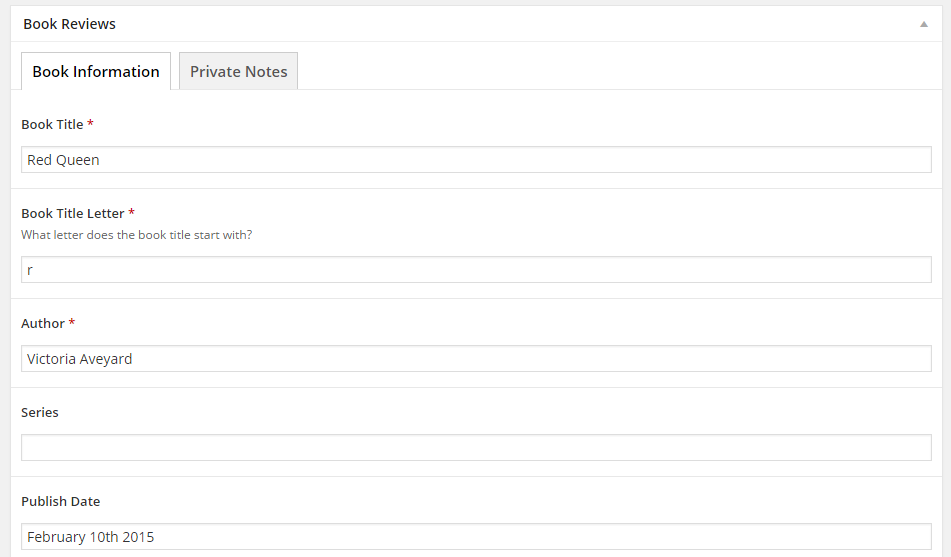The image size is (951, 557).
Task: Click the red asterisk beside Author
Action: click(72, 324)
